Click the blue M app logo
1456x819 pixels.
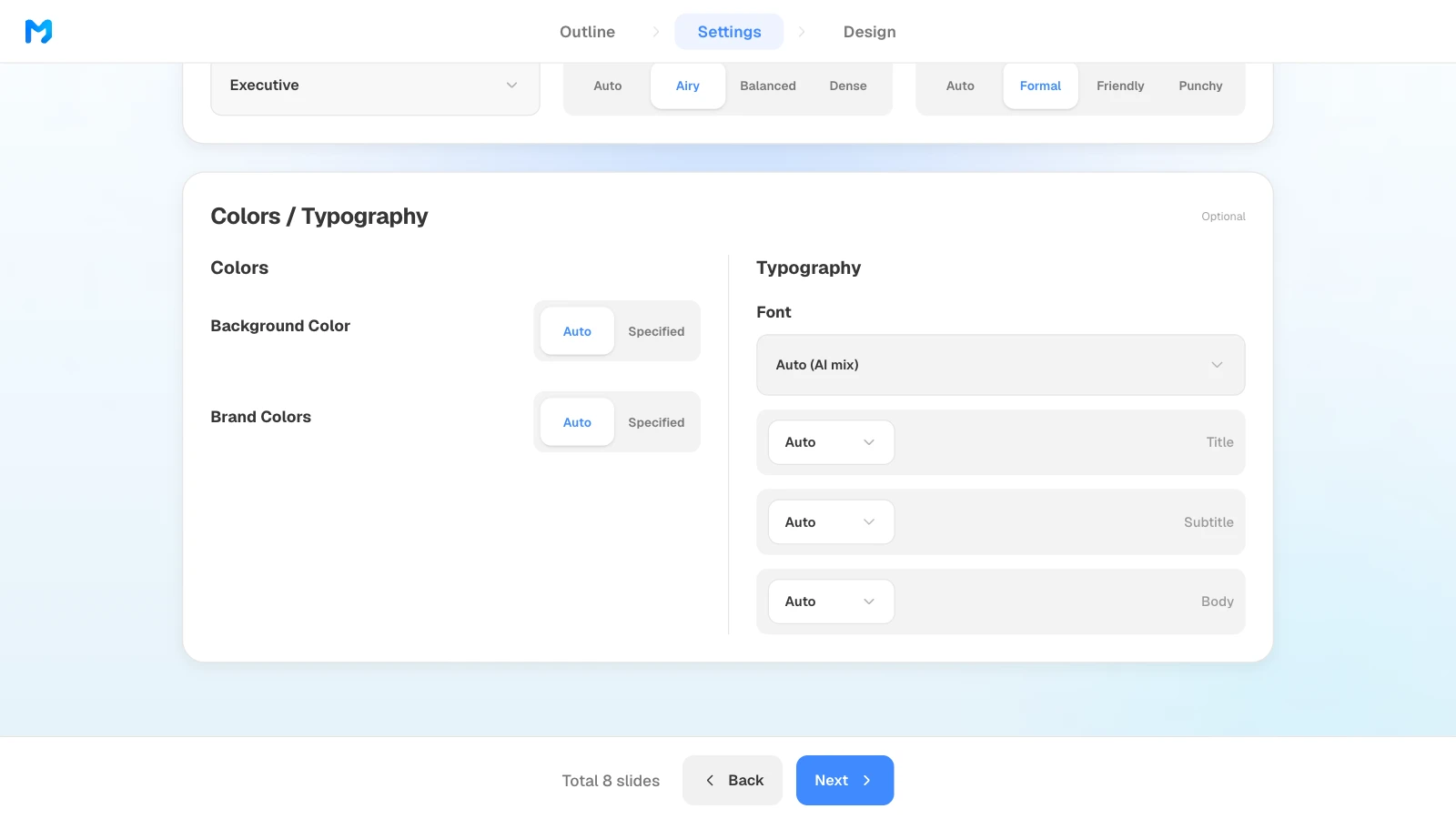click(38, 32)
